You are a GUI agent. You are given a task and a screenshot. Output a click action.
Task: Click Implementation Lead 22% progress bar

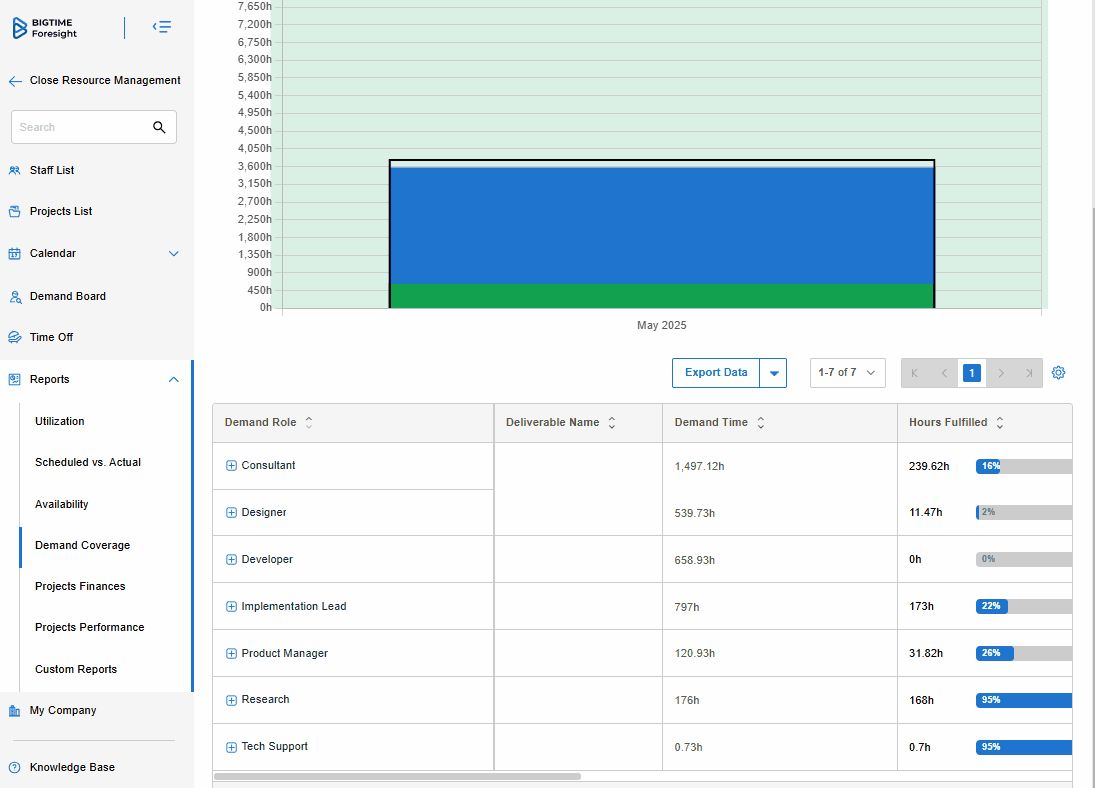click(1024, 606)
